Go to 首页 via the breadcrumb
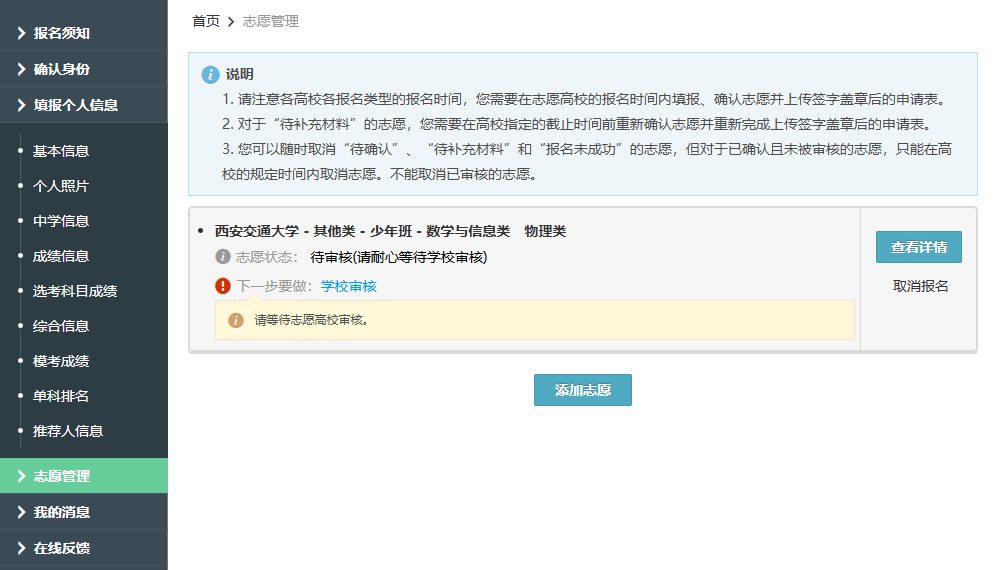998x570 pixels. pos(206,21)
